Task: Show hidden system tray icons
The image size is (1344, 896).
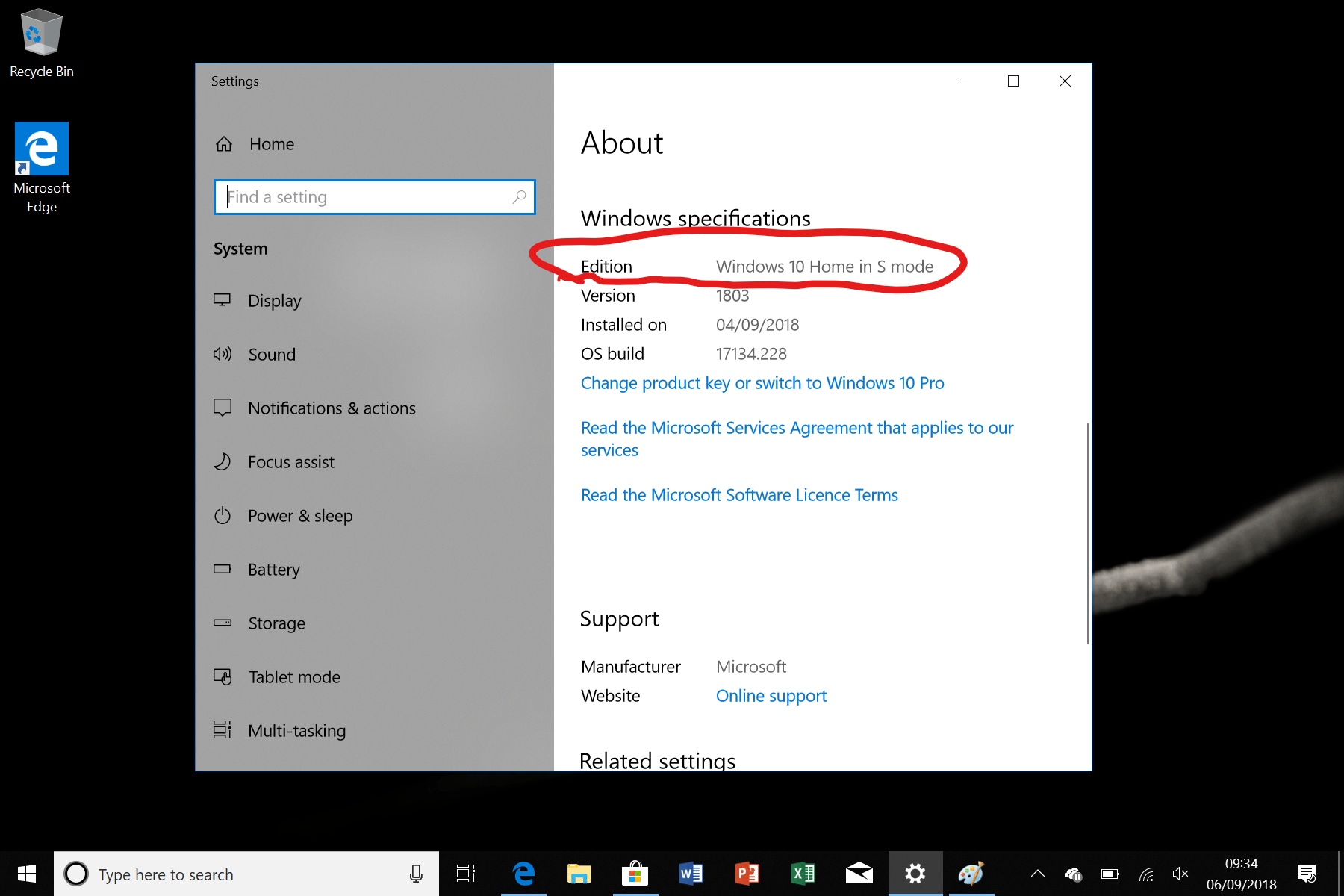Action: click(x=1038, y=874)
